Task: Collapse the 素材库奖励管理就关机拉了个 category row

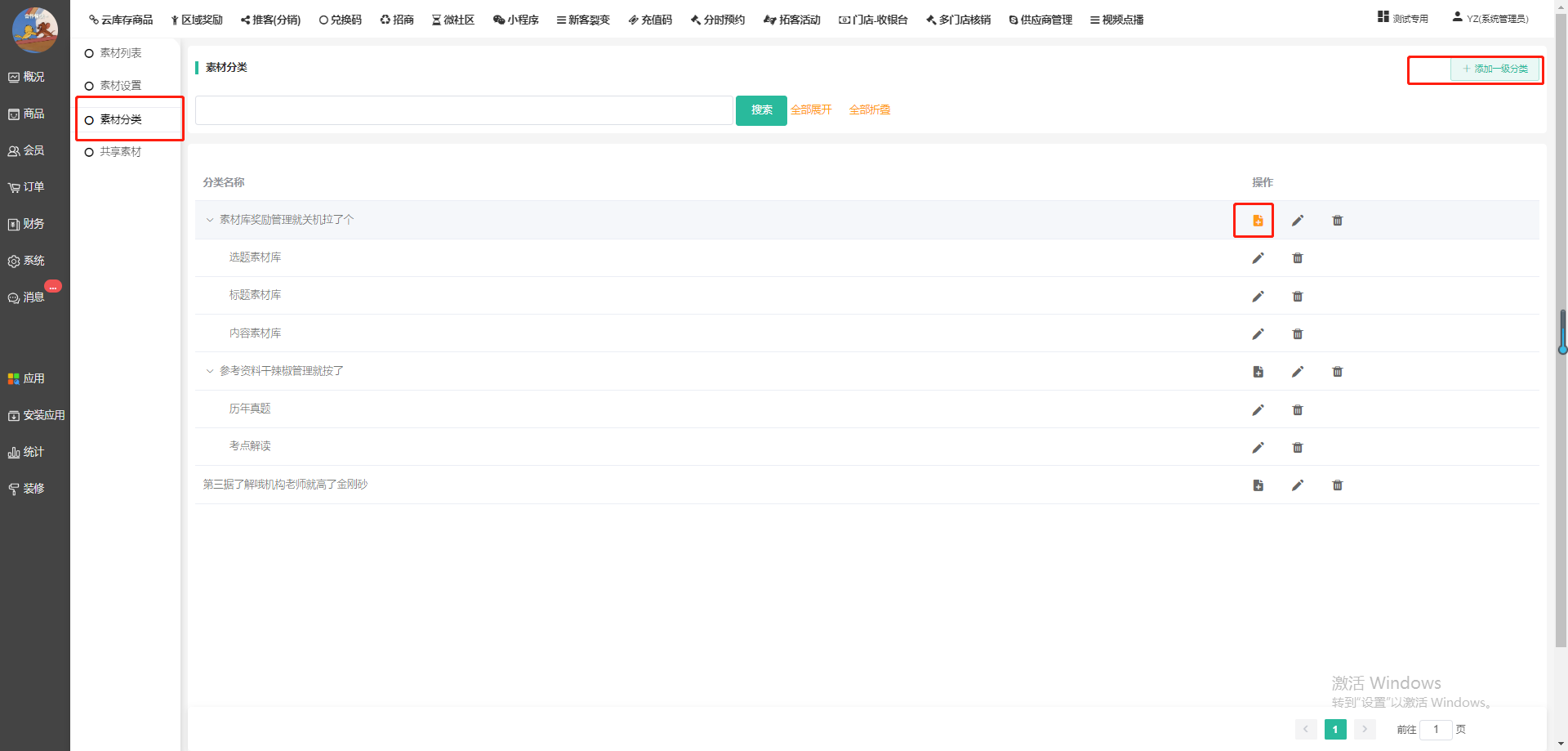Action: pyautogui.click(x=210, y=220)
